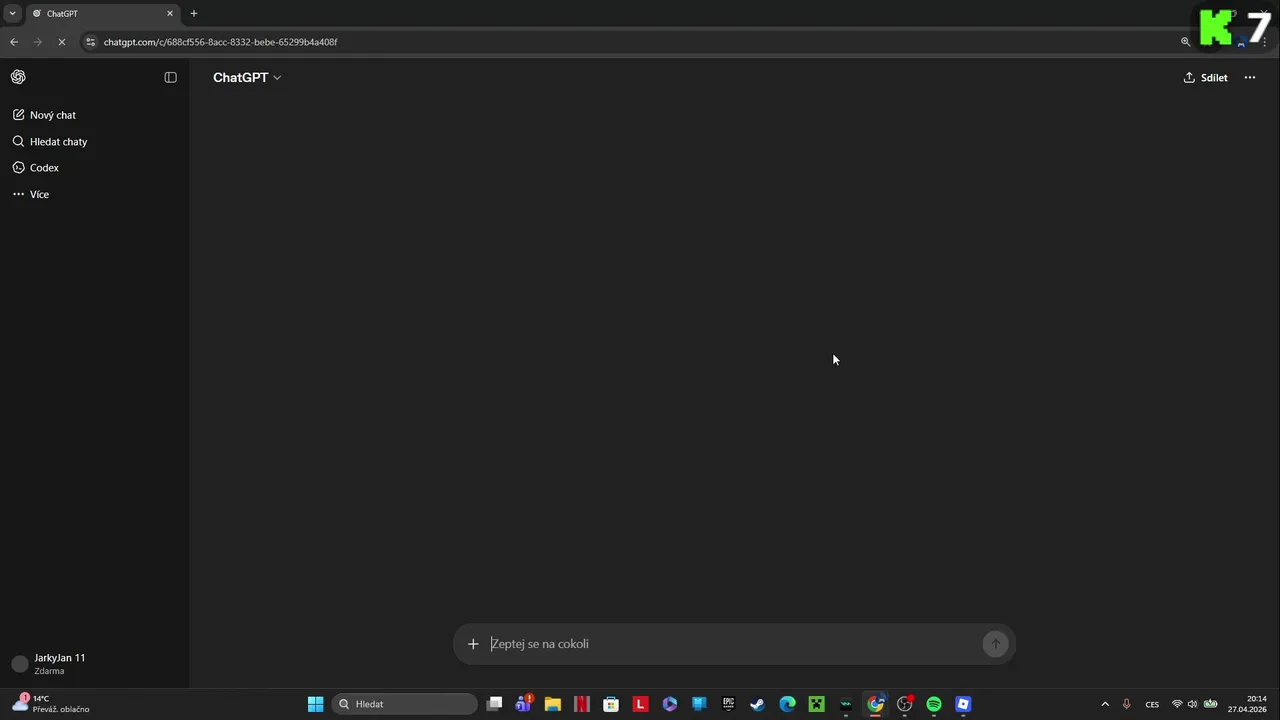Stop the page loading with the X button
1280x720 pixels.
[62, 42]
